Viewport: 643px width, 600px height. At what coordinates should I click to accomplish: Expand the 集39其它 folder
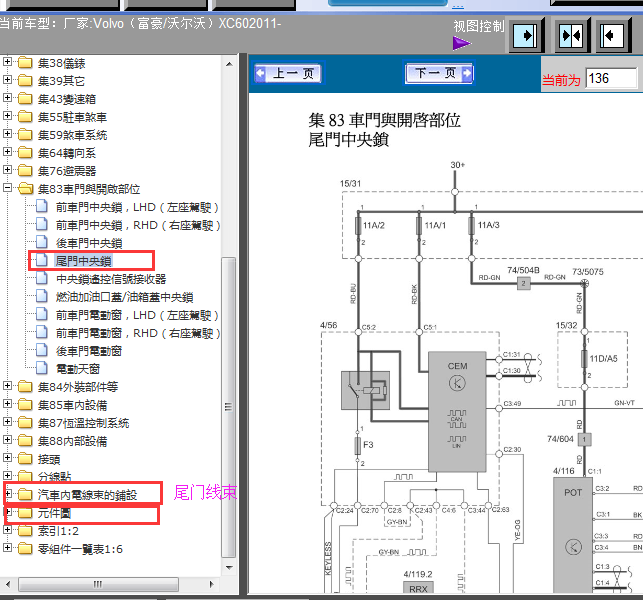coord(7,80)
